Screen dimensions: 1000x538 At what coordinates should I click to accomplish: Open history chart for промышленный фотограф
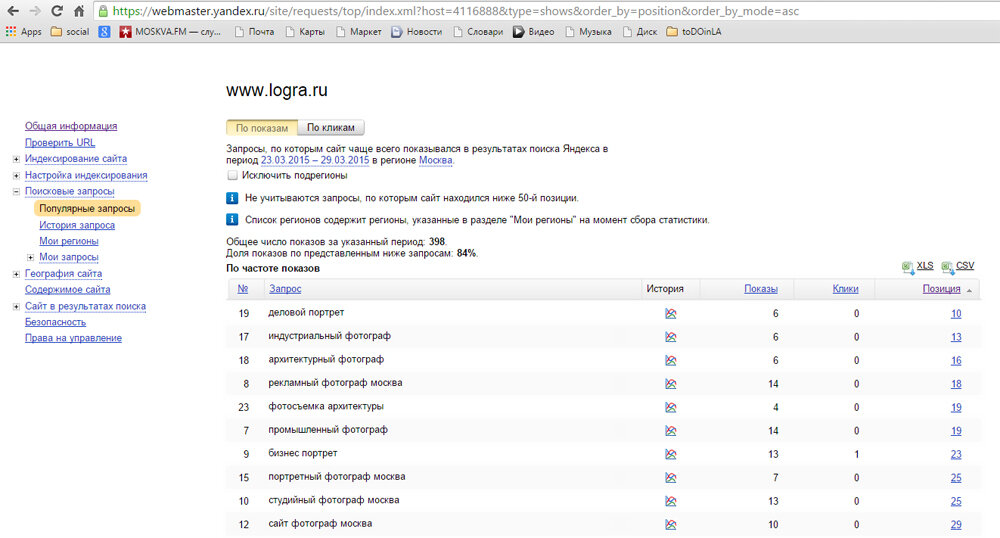click(670, 430)
